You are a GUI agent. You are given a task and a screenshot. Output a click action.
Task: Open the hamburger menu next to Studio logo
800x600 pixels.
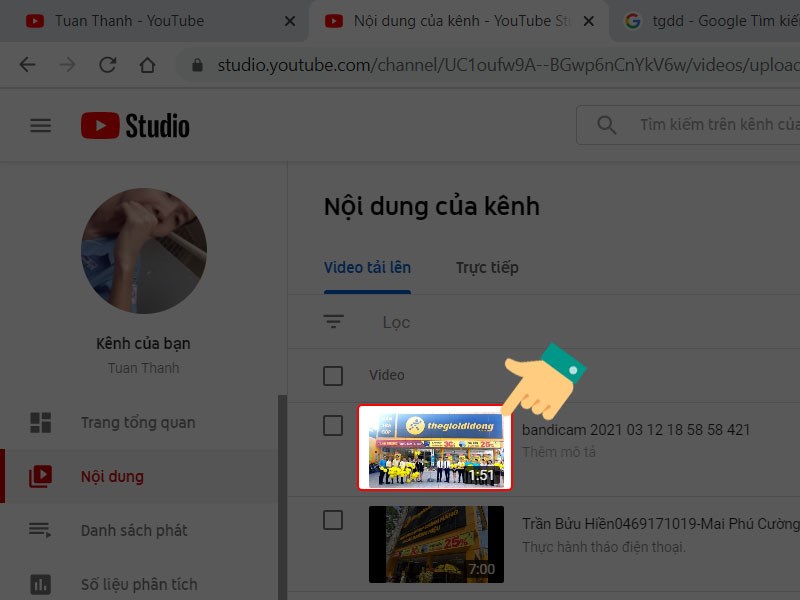pyautogui.click(x=40, y=126)
